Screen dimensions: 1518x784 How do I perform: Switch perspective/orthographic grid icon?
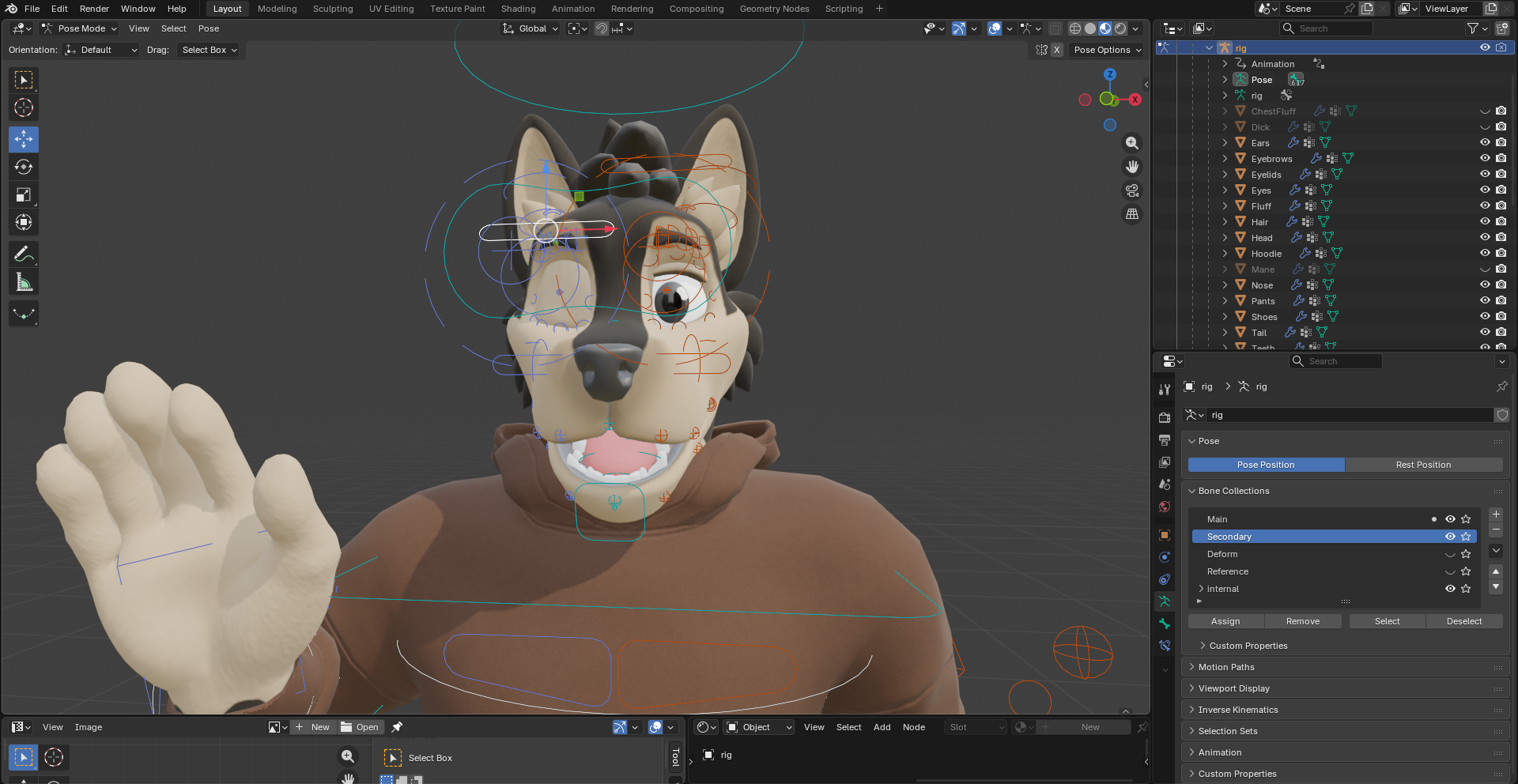click(1132, 214)
